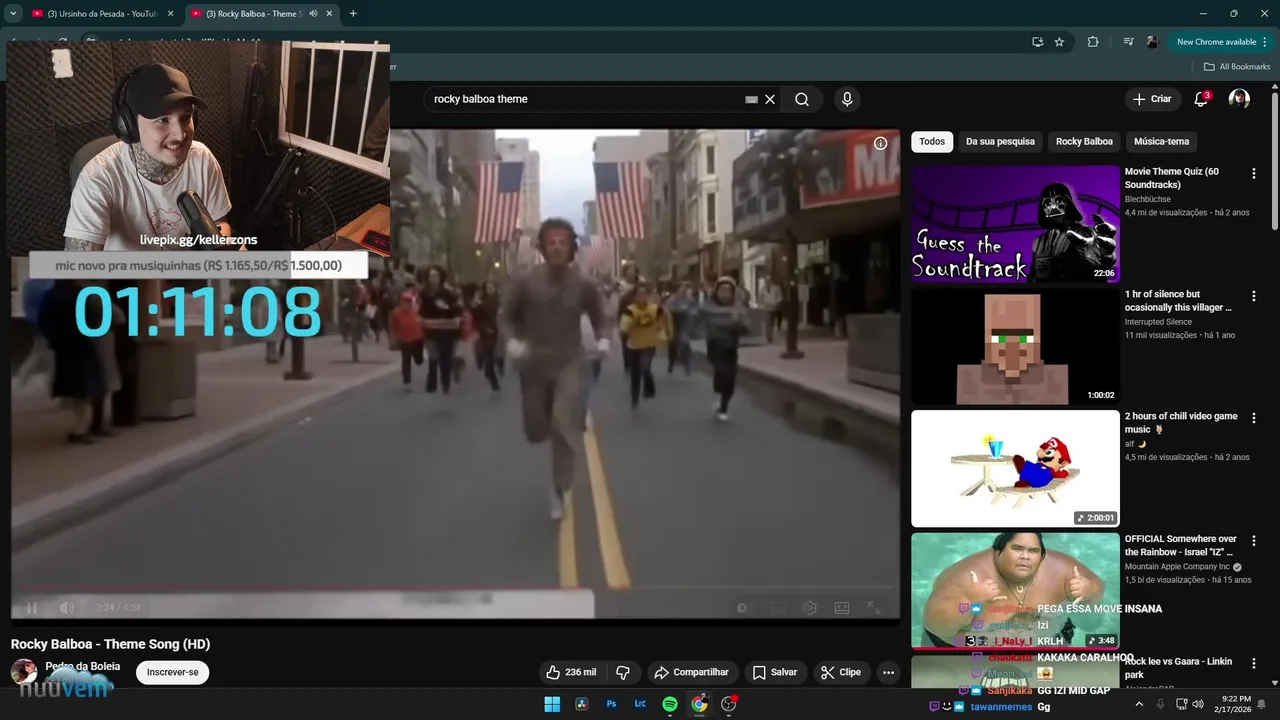1280x720 pixels.
Task: Open Chrome profile avatar
Action: coord(1152,42)
